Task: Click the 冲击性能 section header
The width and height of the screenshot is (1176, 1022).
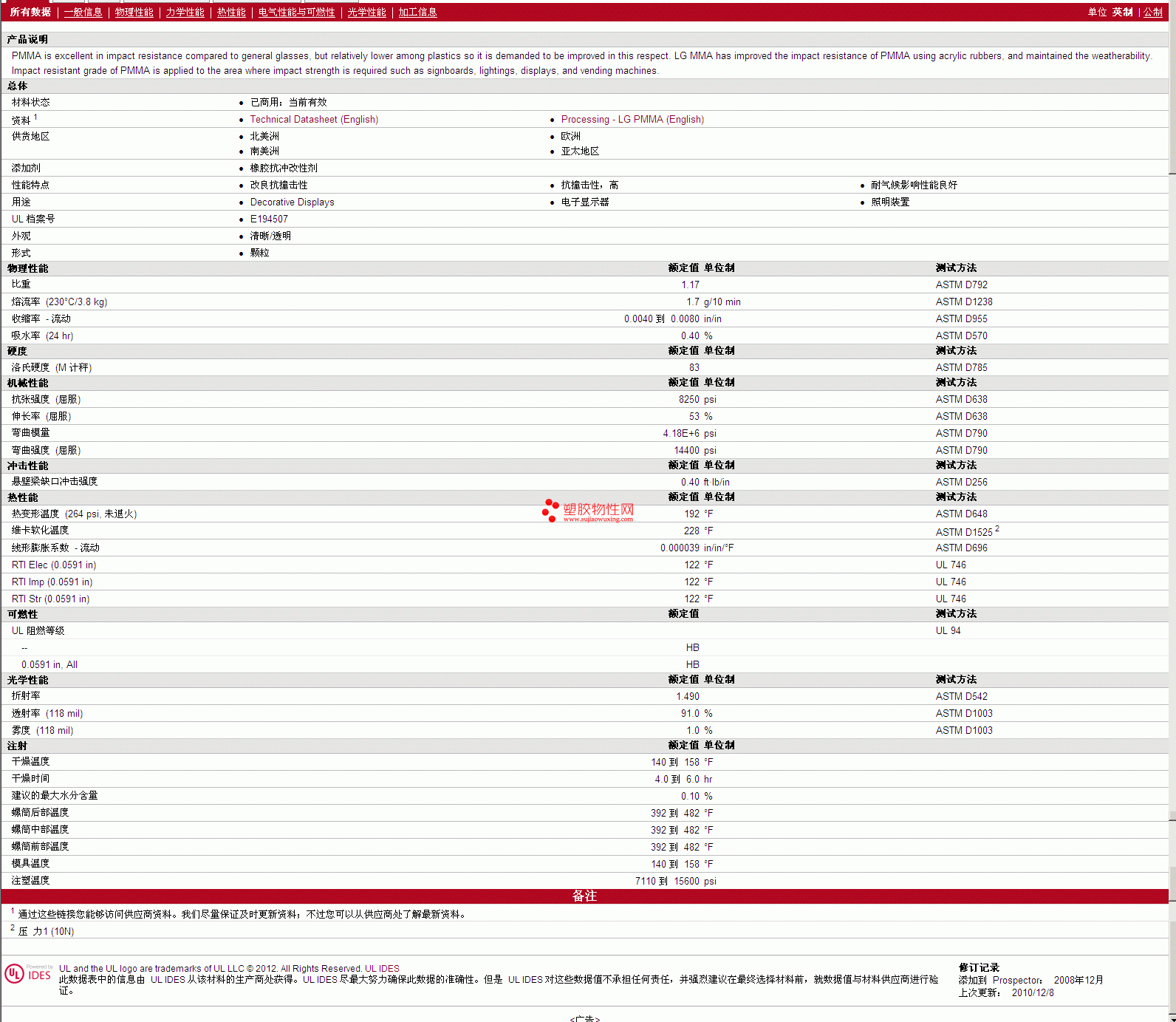Action: point(27,466)
